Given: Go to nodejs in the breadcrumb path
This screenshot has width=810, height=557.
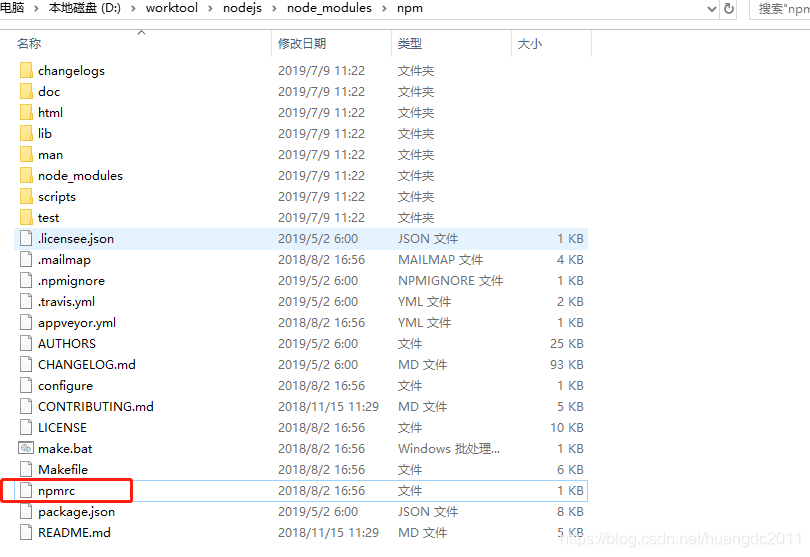Looking at the screenshot, I should [x=242, y=8].
